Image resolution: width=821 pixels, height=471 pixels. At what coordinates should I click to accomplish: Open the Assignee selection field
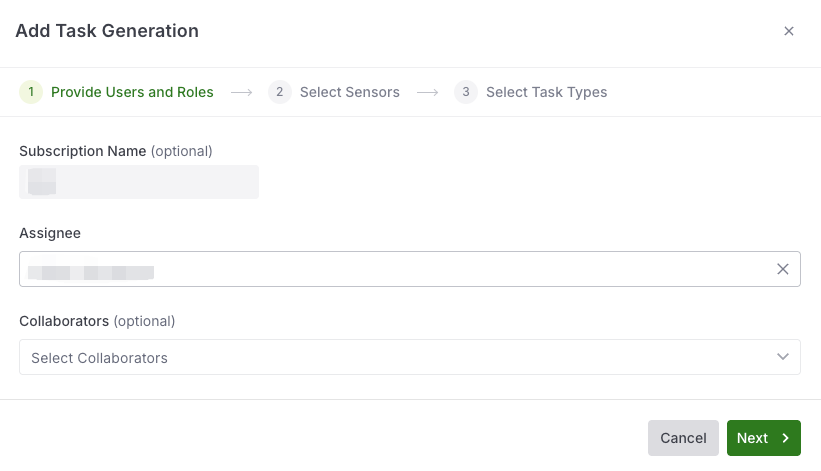pos(410,269)
